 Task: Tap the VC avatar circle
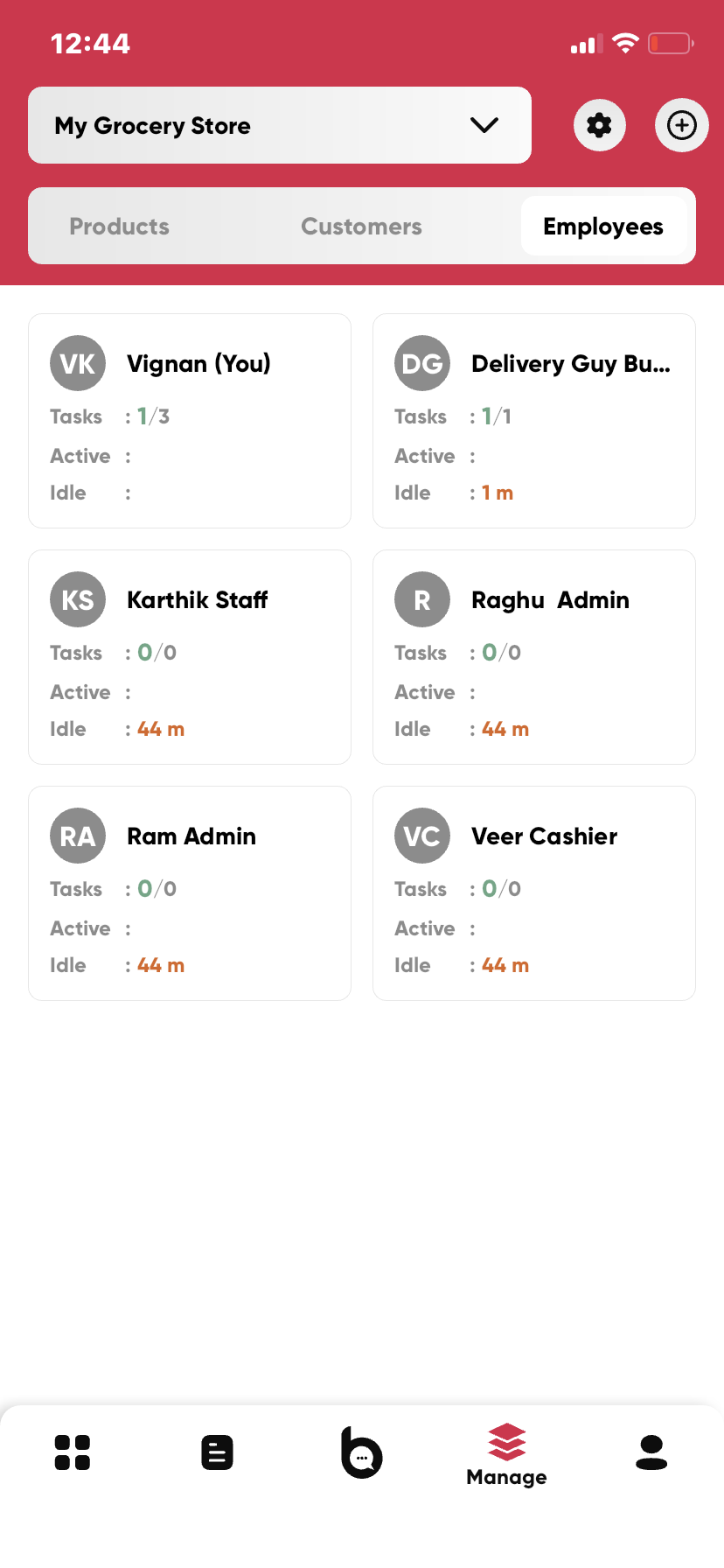(x=422, y=836)
